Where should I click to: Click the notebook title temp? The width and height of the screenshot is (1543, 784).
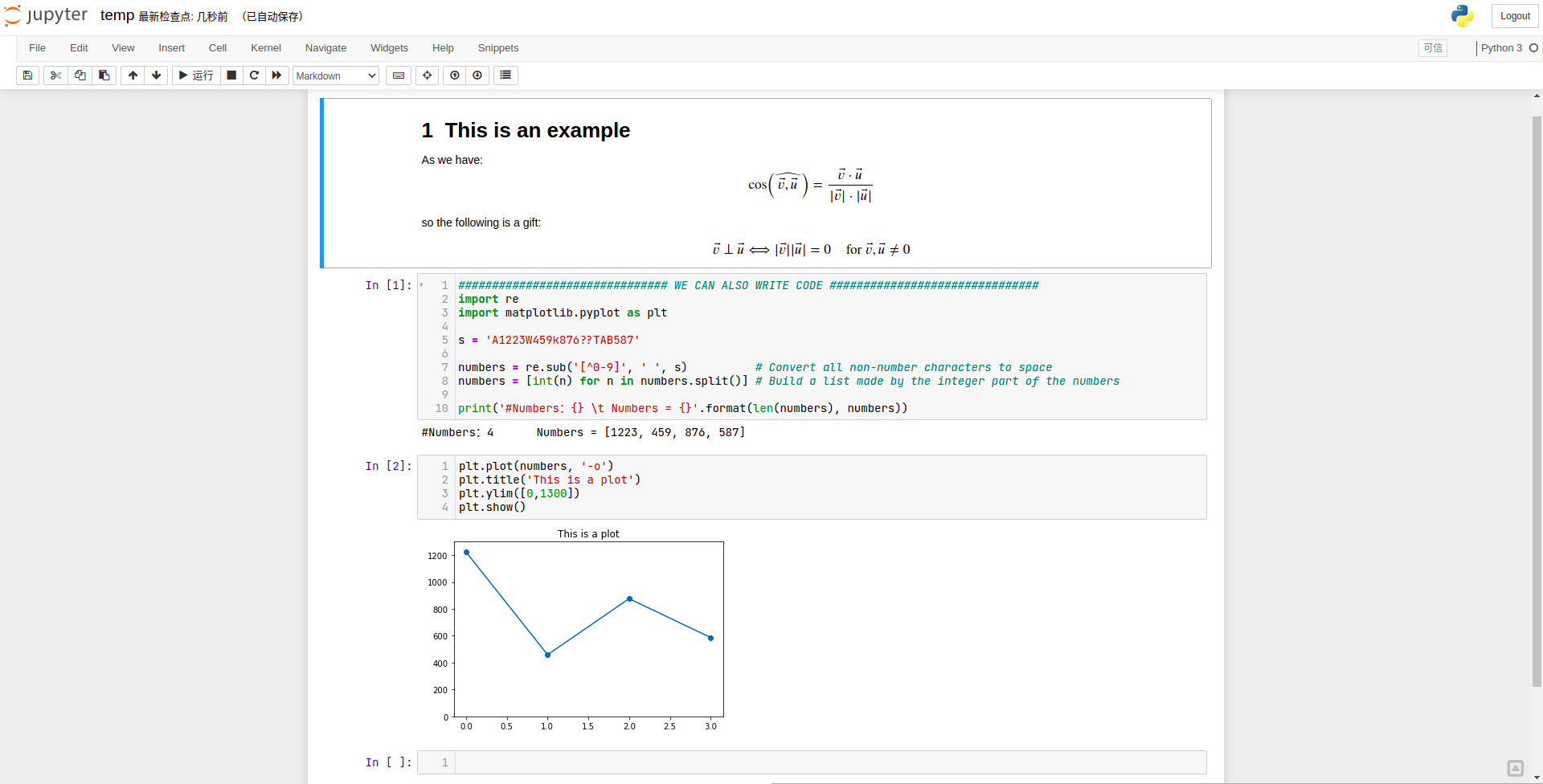tap(117, 16)
